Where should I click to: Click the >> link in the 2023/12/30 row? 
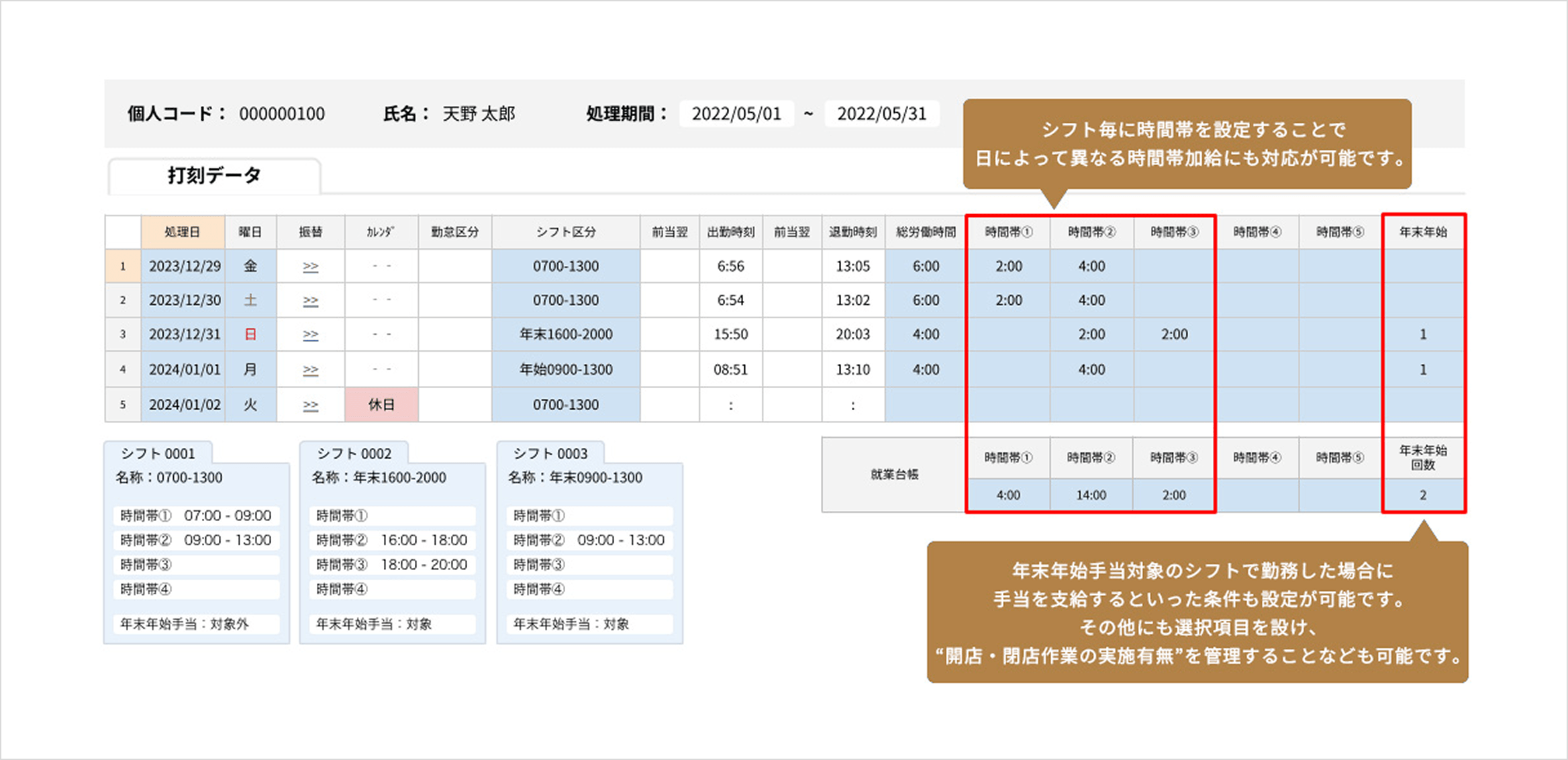310,301
